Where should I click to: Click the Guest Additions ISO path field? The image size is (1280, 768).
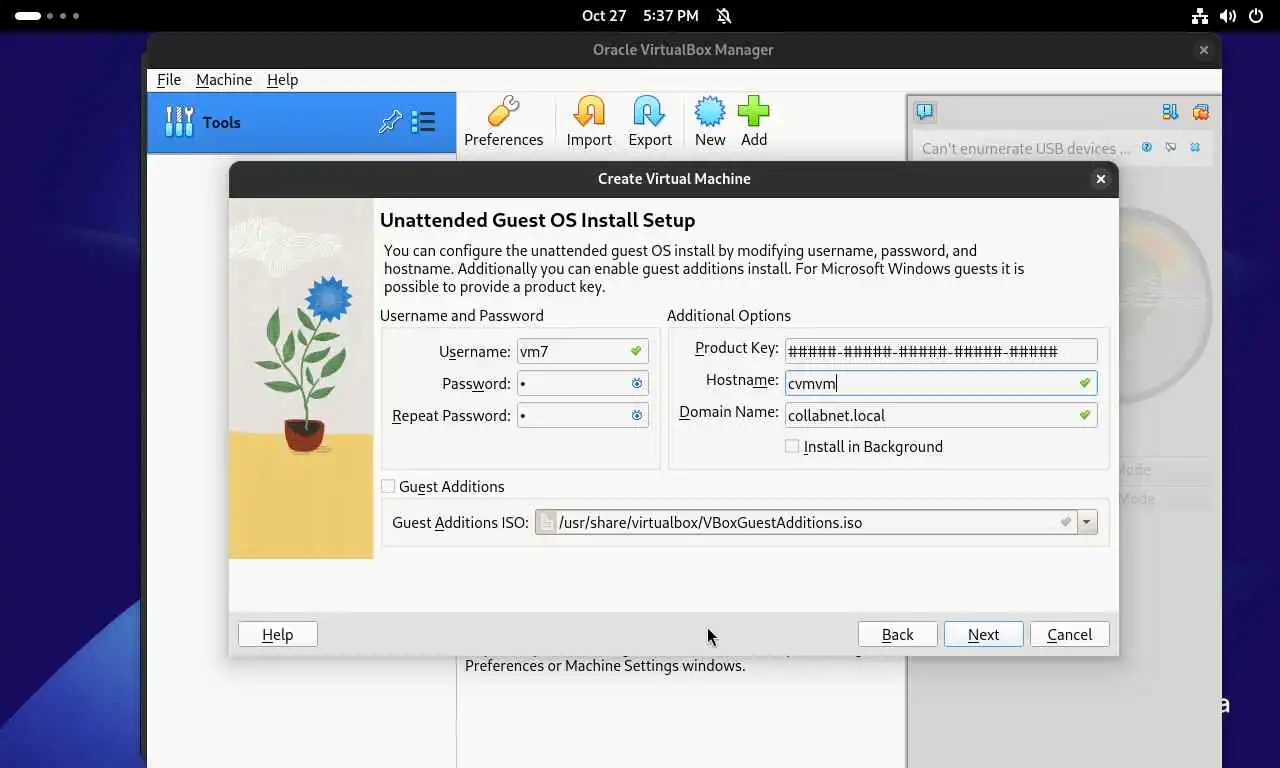pos(806,522)
